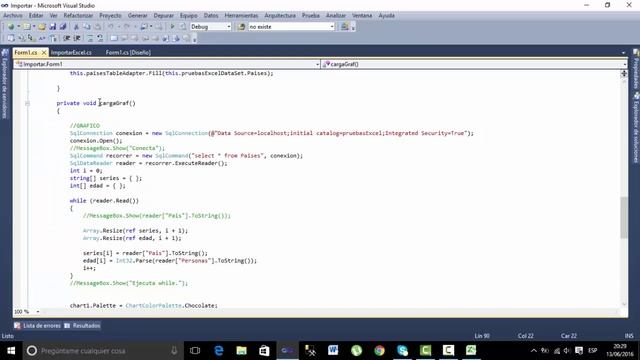The width and height of the screenshot is (640, 360).
Task: Open the Generar menu
Action: [138, 16]
